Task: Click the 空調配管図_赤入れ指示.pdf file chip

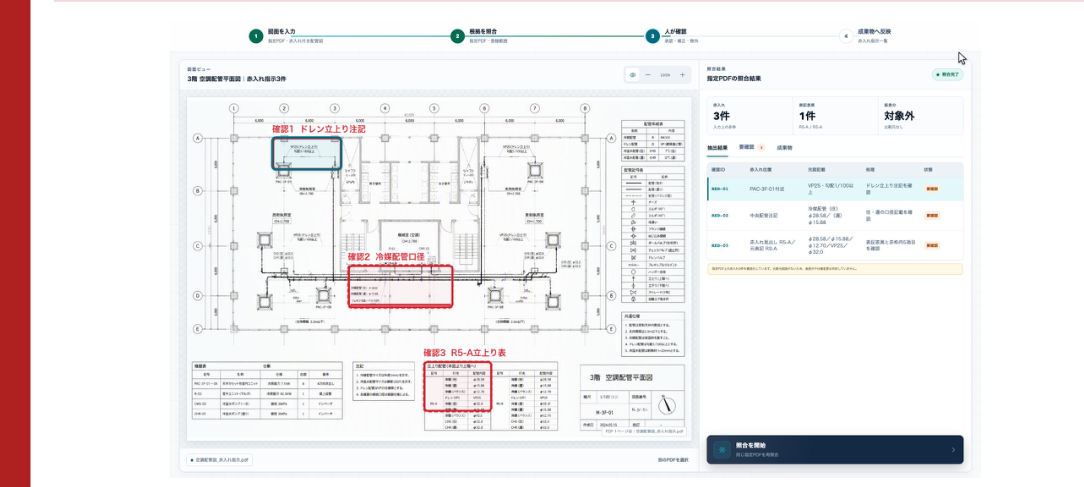Action: tap(220, 459)
